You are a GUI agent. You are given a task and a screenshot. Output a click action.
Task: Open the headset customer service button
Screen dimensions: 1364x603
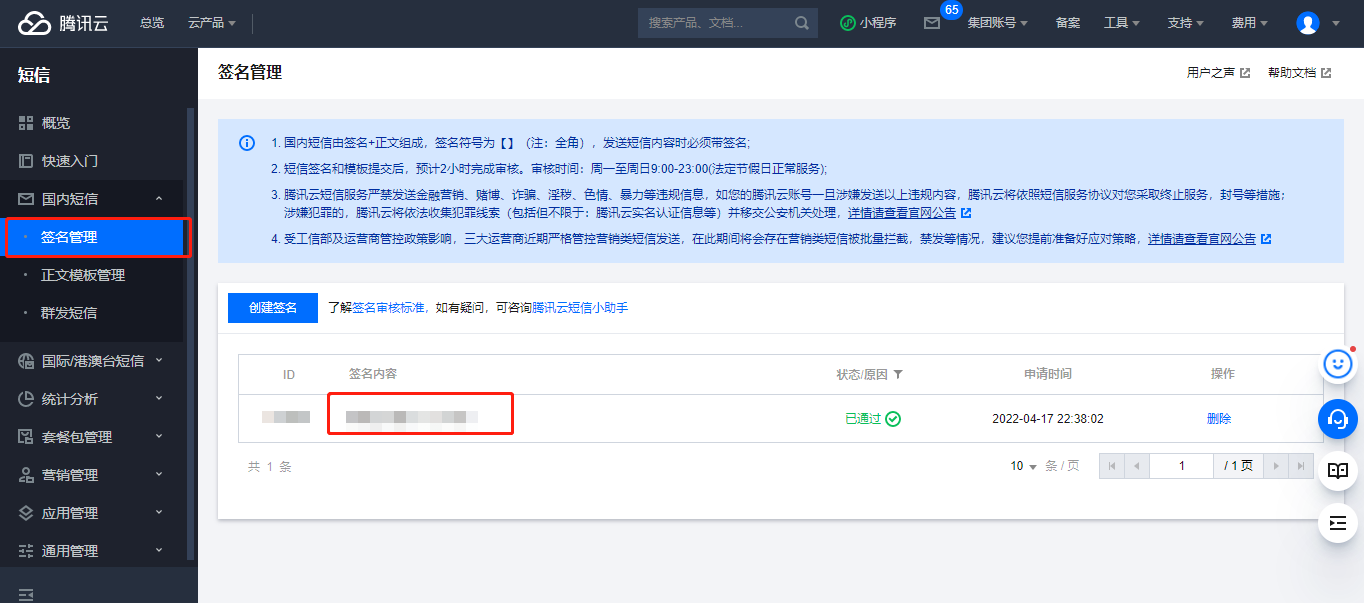(1338, 418)
